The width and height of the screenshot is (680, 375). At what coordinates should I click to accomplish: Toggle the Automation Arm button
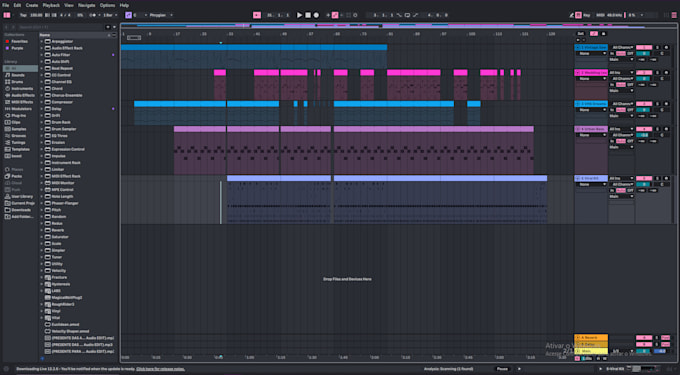click(x=335, y=15)
